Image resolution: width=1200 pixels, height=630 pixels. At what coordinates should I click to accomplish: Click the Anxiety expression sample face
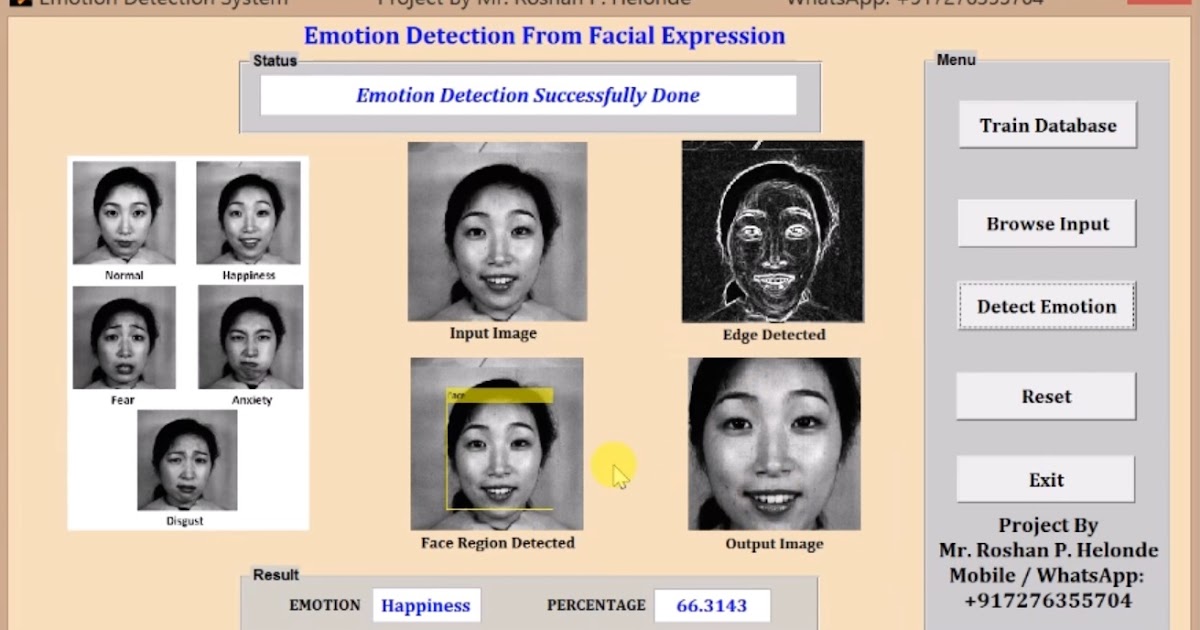[x=249, y=338]
